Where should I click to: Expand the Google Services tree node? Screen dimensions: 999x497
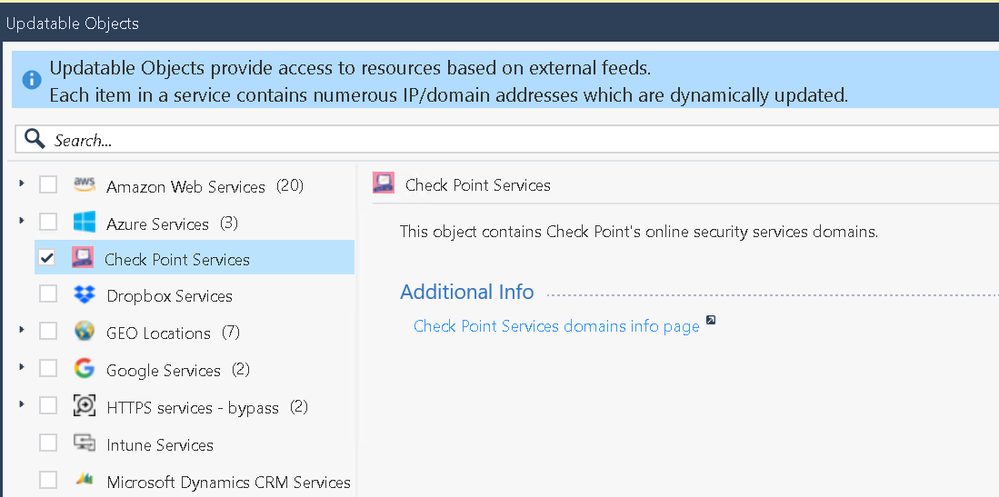coord(22,367)
